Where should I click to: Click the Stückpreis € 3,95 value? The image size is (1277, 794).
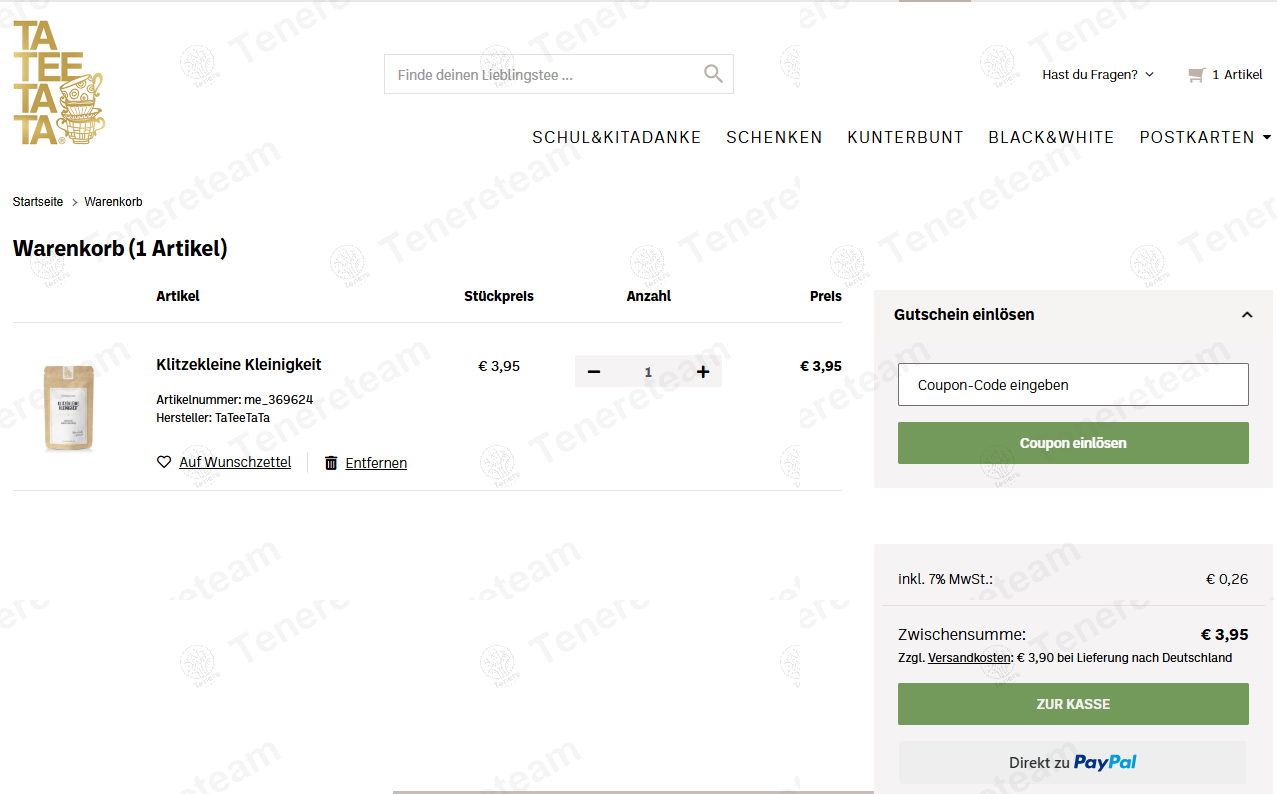point(499,366)
